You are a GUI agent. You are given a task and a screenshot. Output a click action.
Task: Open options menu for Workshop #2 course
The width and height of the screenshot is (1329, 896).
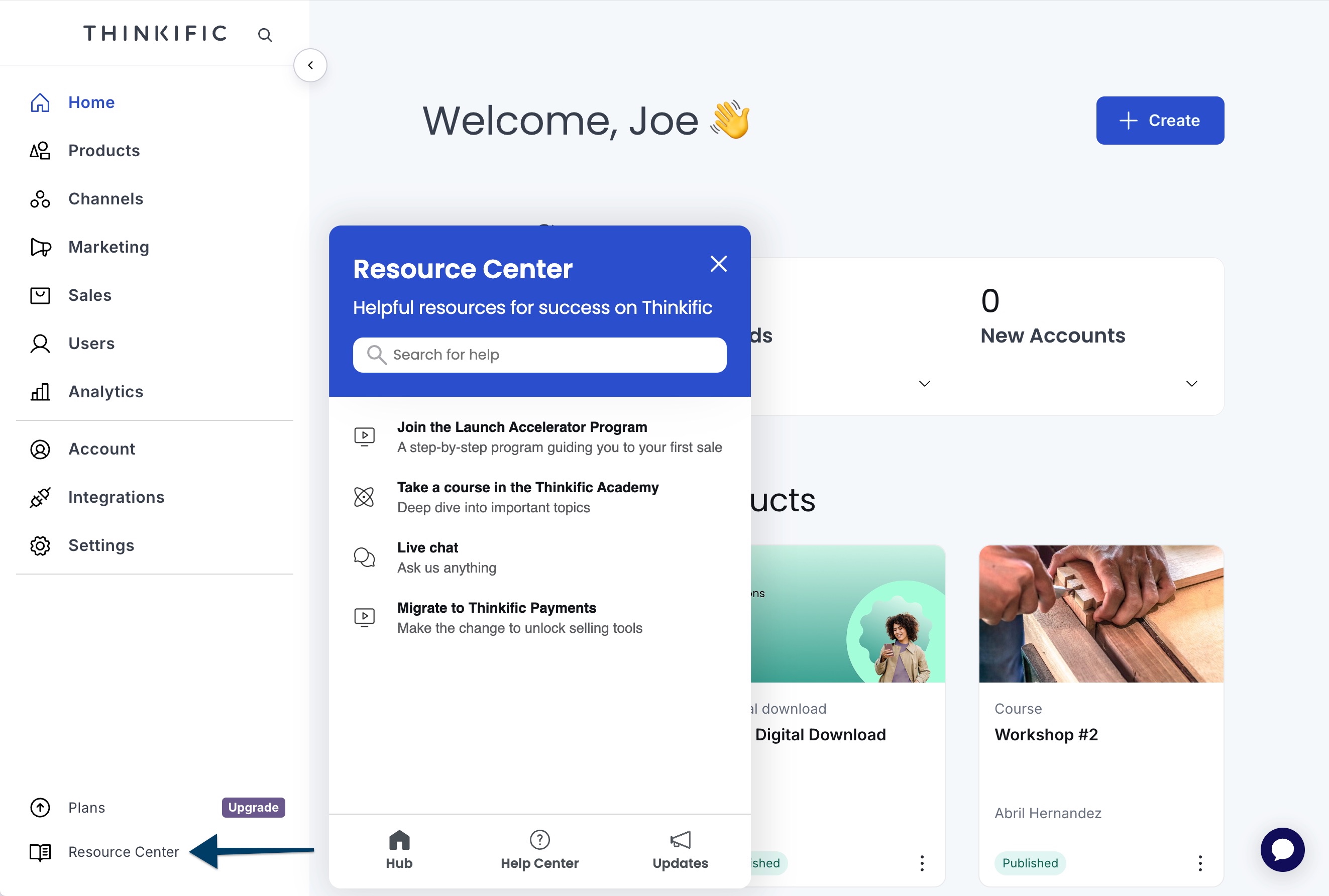pos(1200,863)
